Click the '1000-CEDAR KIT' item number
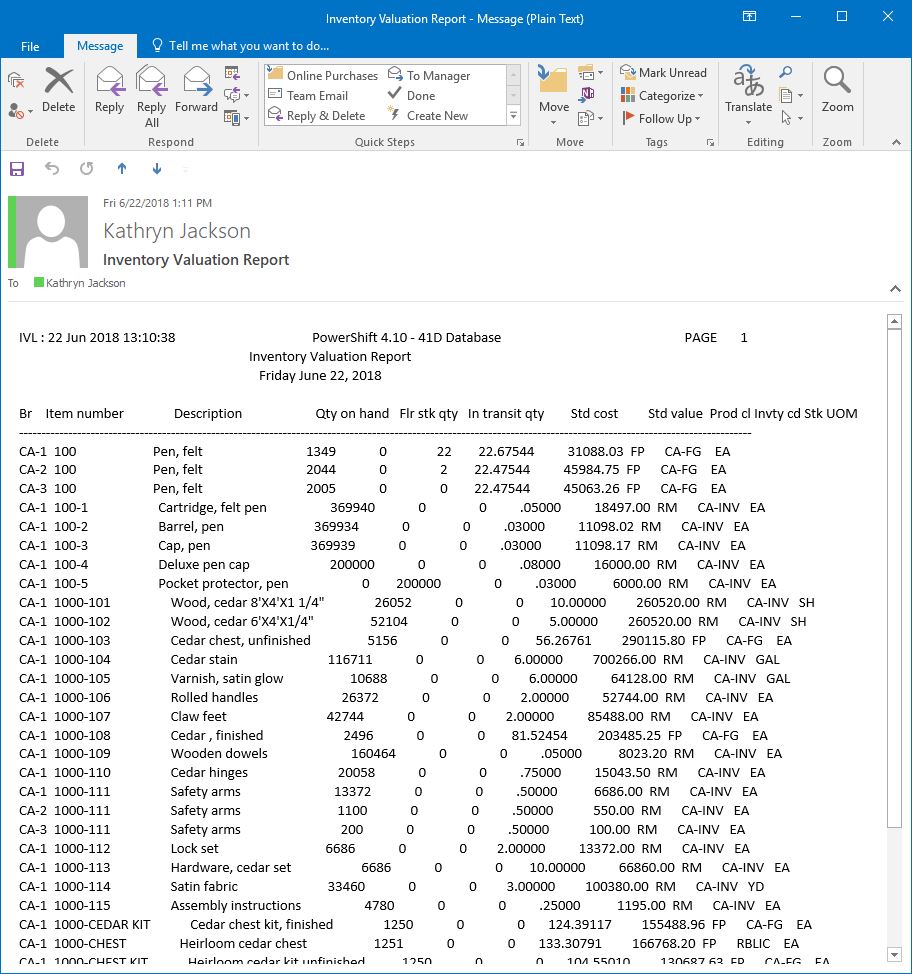The width and height of the screenshot is (912, 974). click(x=102, y=924)
